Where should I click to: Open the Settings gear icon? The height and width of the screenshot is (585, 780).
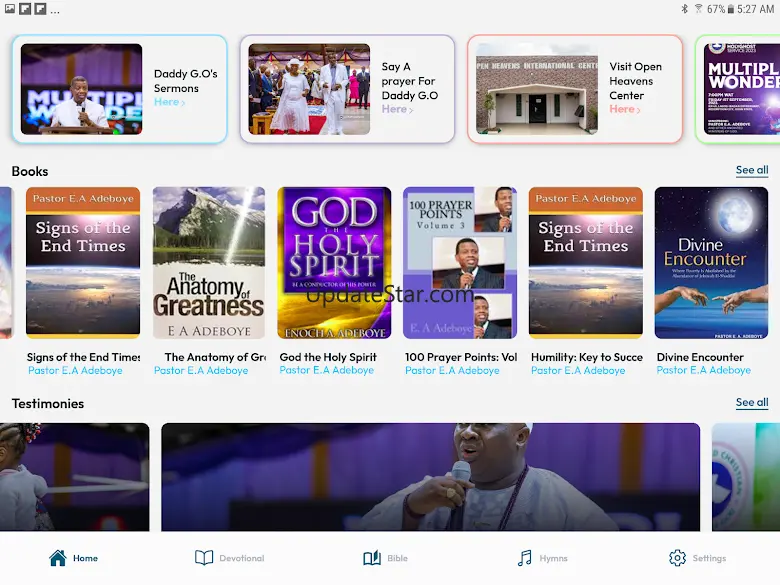(x=677, y=558)
